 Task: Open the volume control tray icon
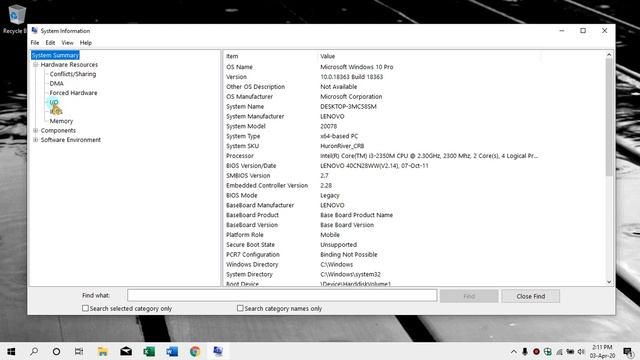click(581, 352)
